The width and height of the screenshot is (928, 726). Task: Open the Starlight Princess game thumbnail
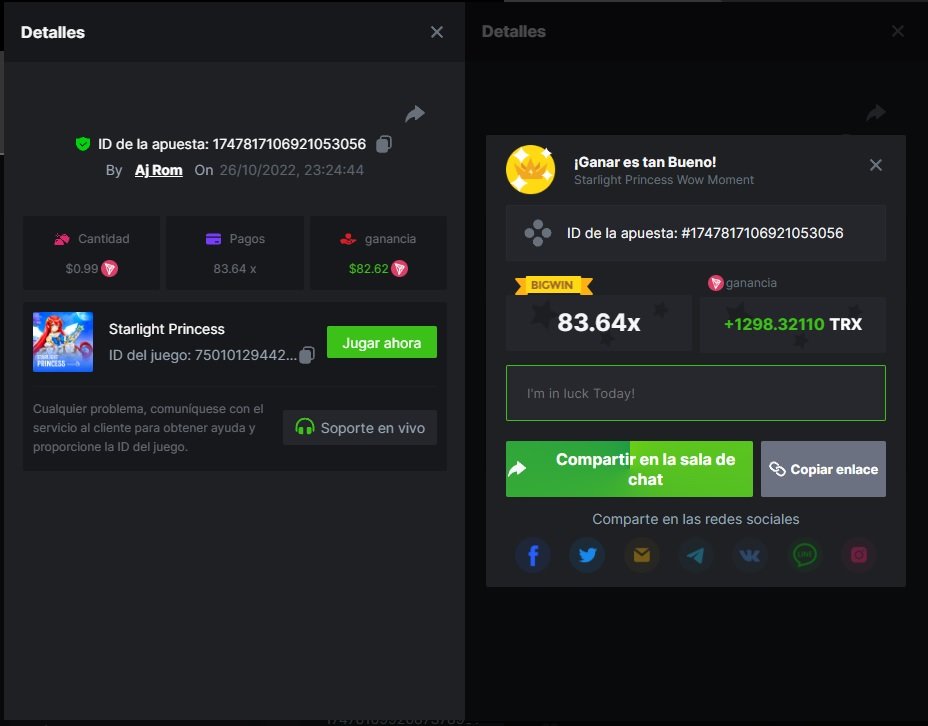pos(63,342)
